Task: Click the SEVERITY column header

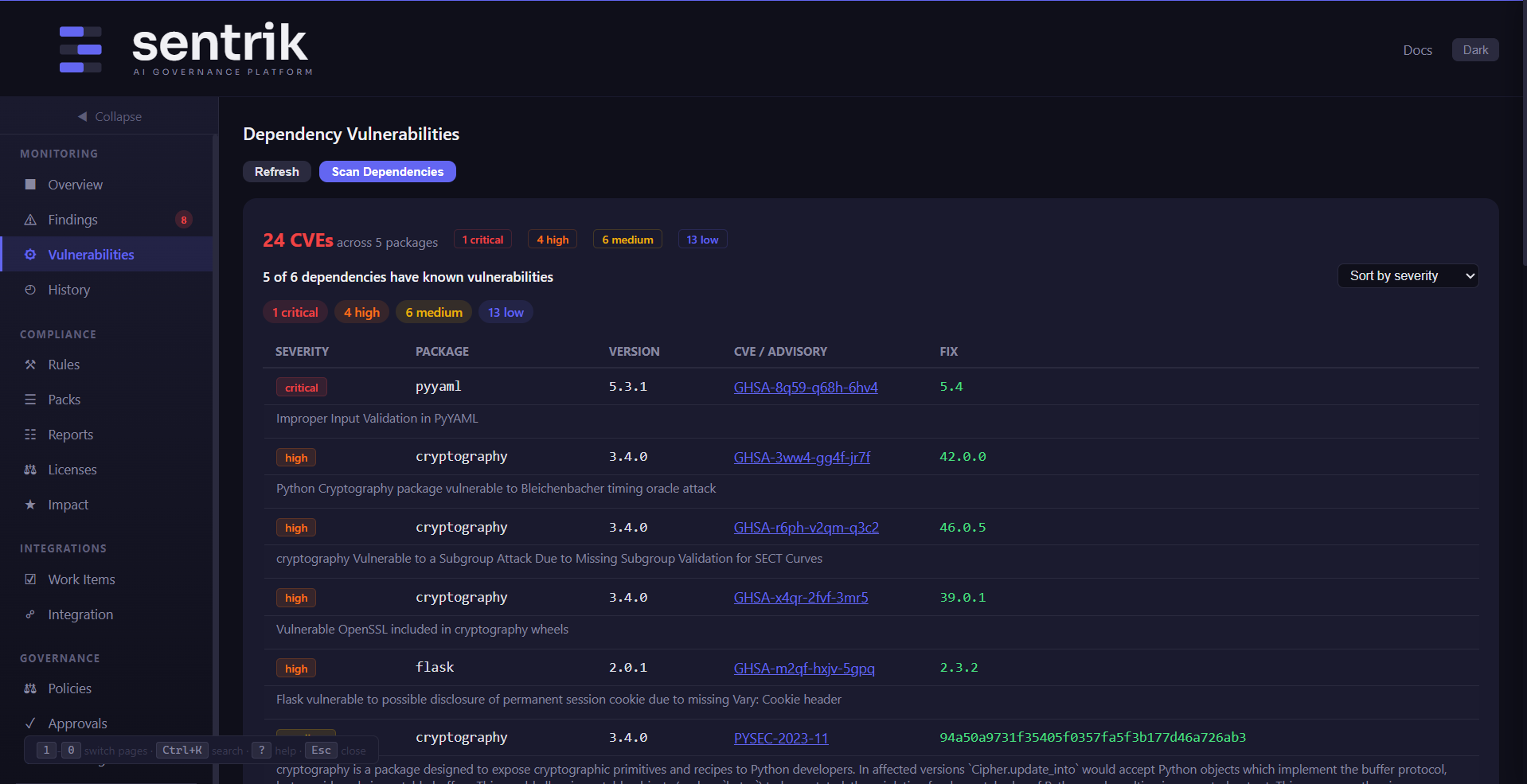Action: (302, 352)
